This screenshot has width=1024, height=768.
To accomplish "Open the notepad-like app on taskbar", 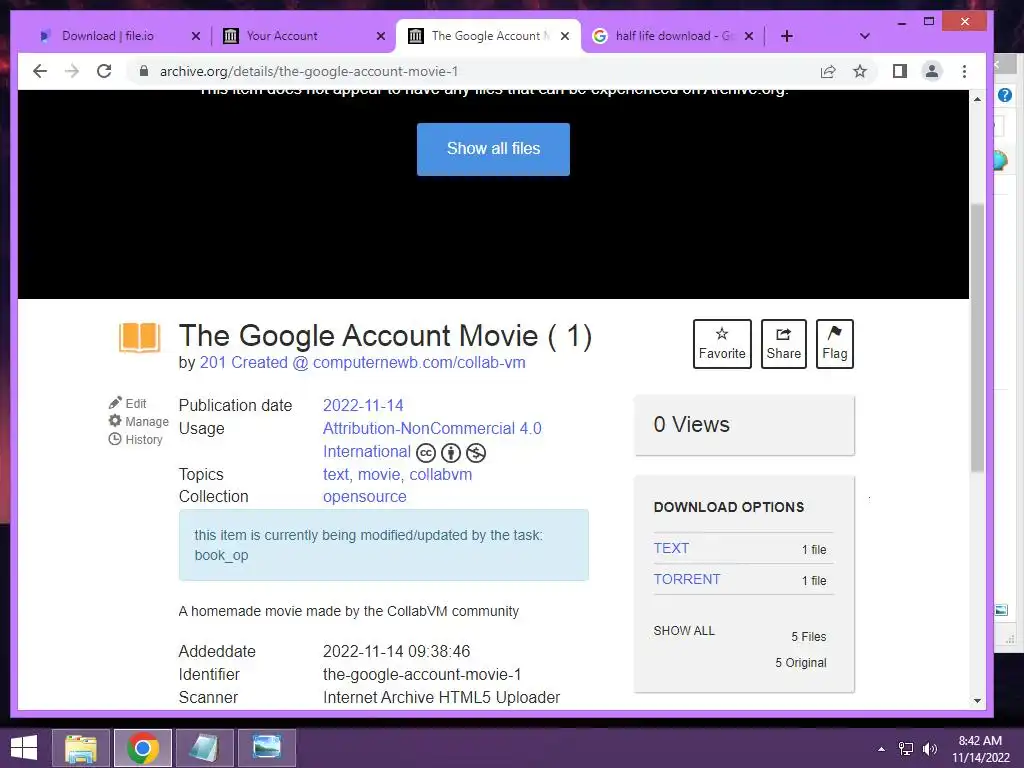I will click(x=204, y=748).
